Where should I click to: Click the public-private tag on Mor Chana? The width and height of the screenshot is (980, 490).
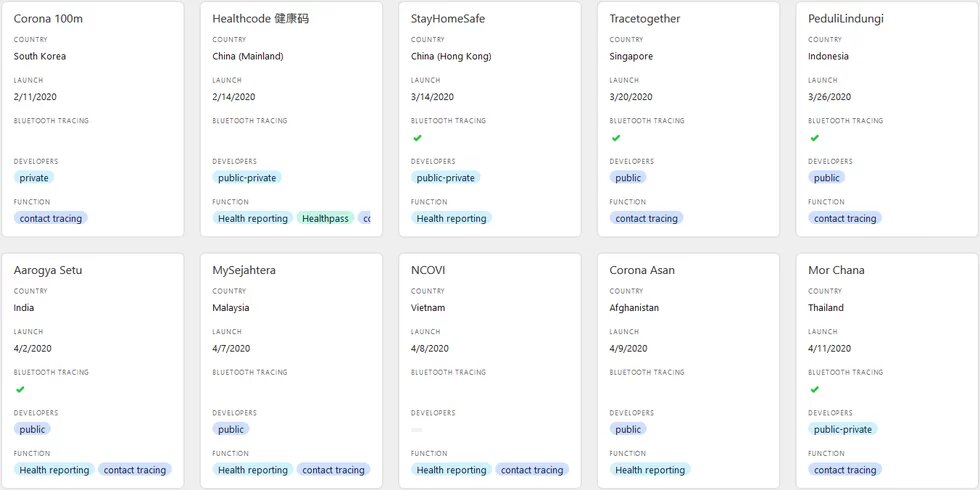tap(843, 429)
